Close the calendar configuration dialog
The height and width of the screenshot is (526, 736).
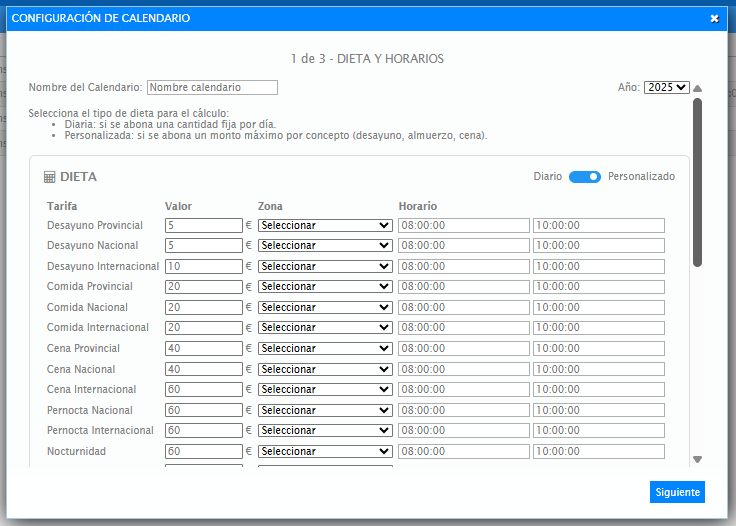click(x=714, y=18)
